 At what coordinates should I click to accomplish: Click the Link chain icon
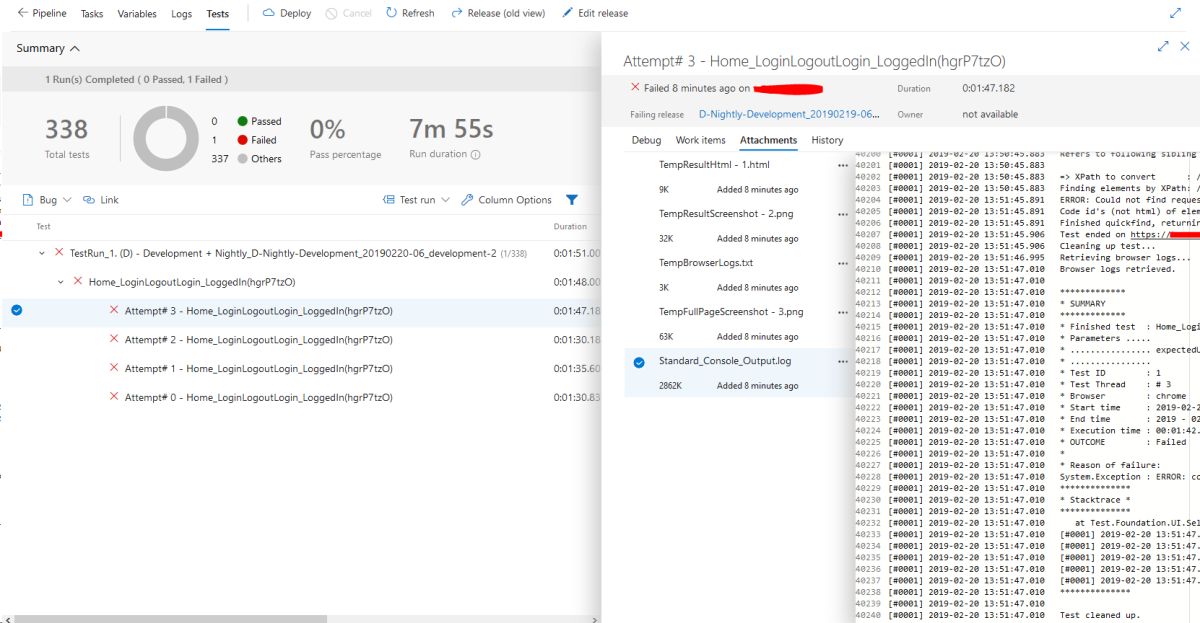[89, 200]
